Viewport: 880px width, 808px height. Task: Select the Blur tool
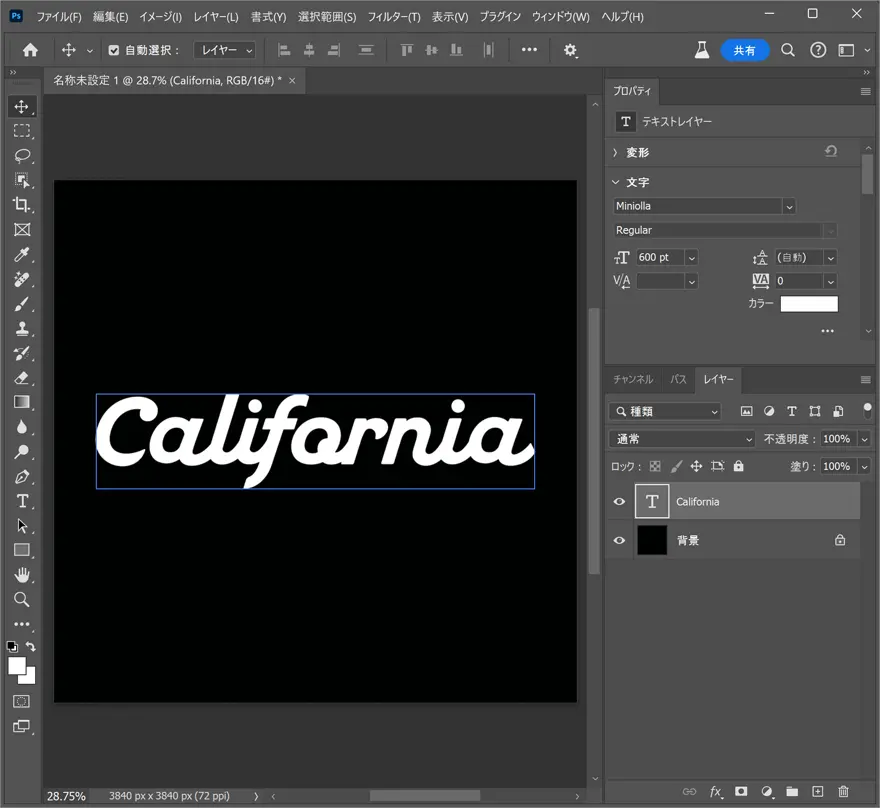pyautogui.click(x=22, y=427)
